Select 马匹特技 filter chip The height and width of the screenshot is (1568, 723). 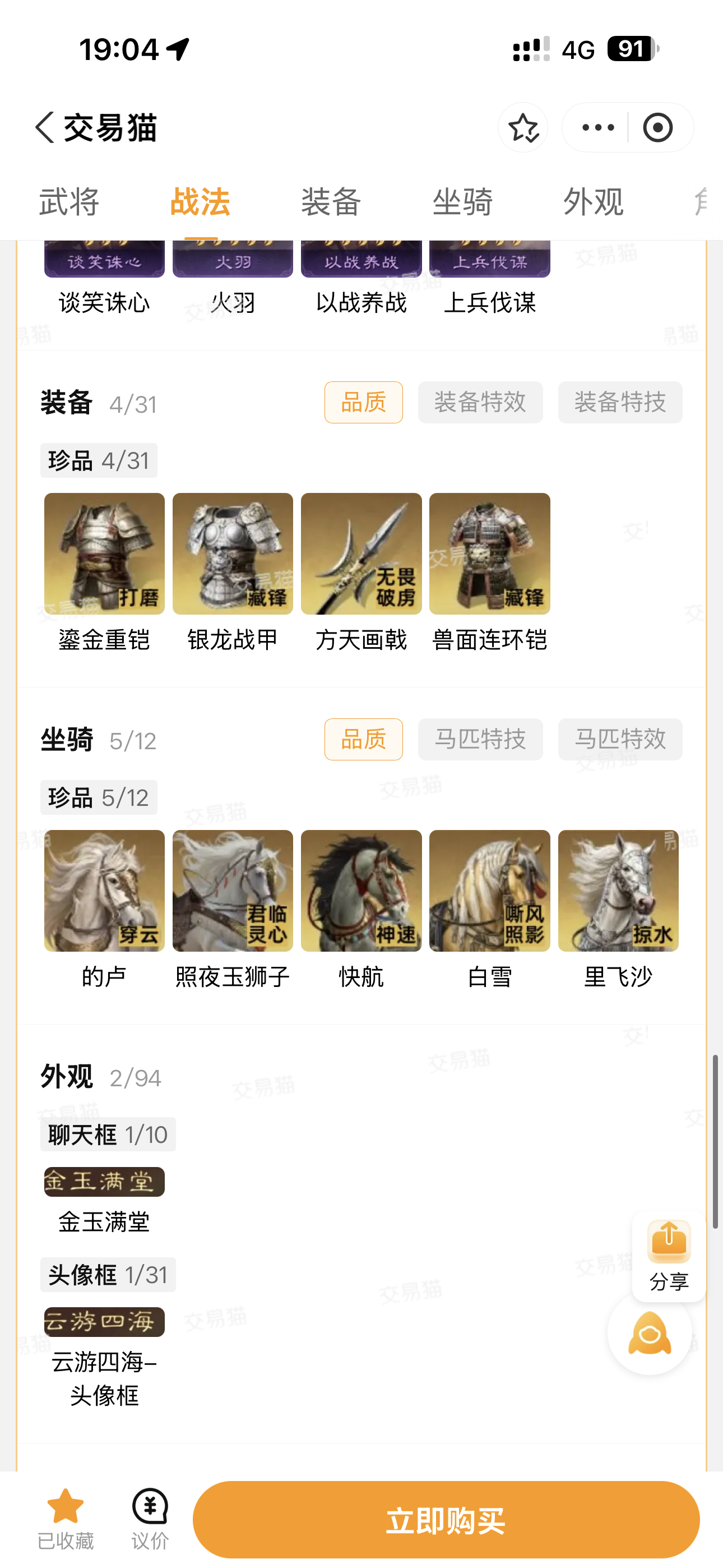point(480,740)
